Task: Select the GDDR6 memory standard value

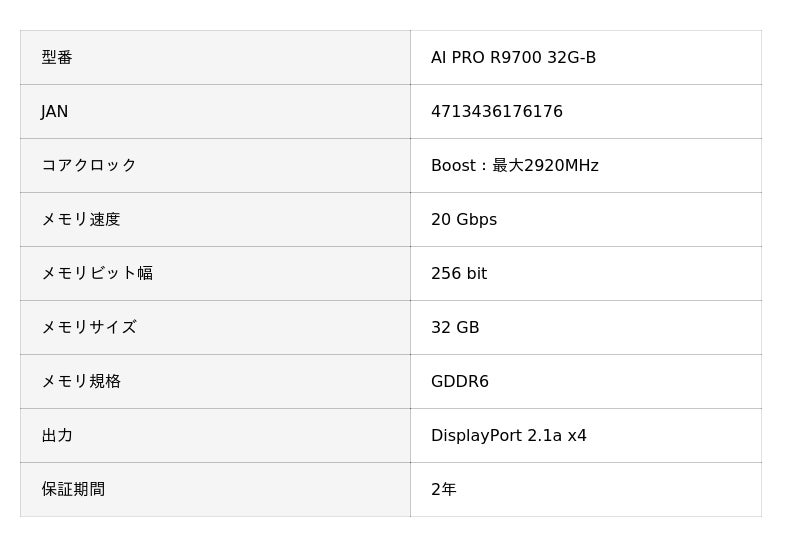Action: pyautogui.click(x=459, y=382)
